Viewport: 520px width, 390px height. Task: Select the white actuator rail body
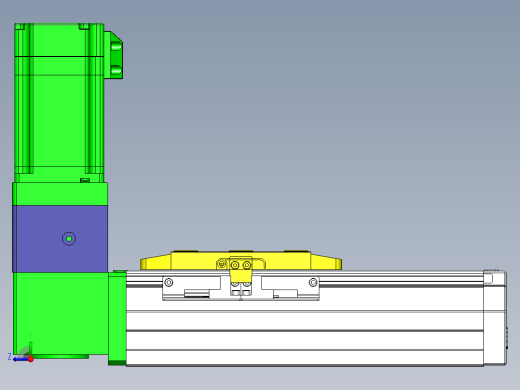[305, 318]
